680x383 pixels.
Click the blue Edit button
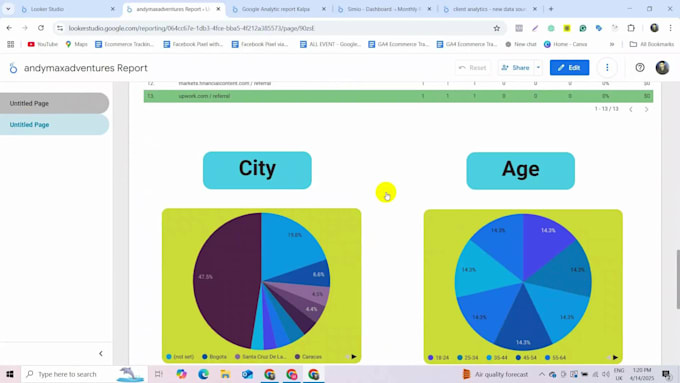[569, 68]
